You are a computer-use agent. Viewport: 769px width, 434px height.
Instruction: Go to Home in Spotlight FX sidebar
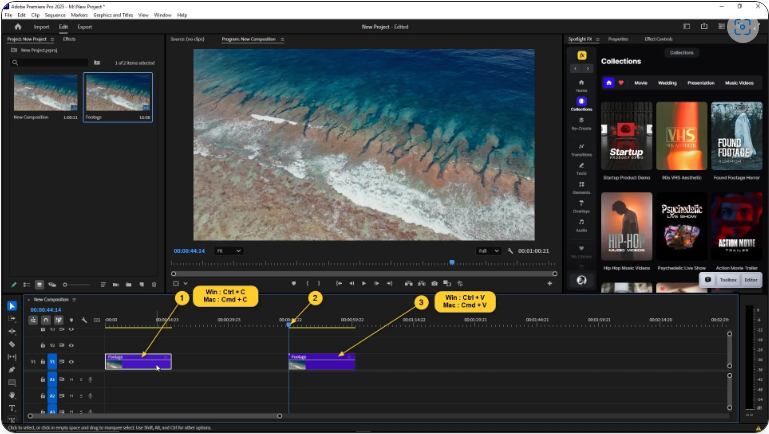pos(582,85)
